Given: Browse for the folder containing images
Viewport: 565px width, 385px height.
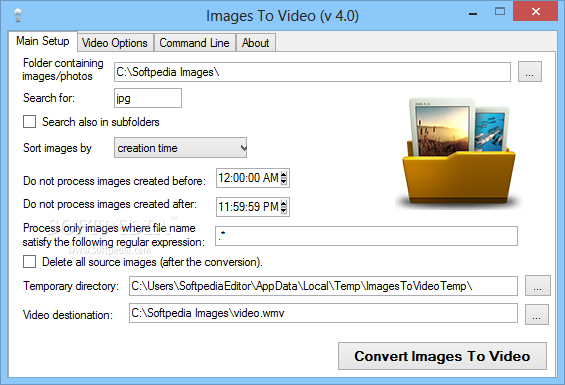Looking at the screenshot, I should [530, 72].
